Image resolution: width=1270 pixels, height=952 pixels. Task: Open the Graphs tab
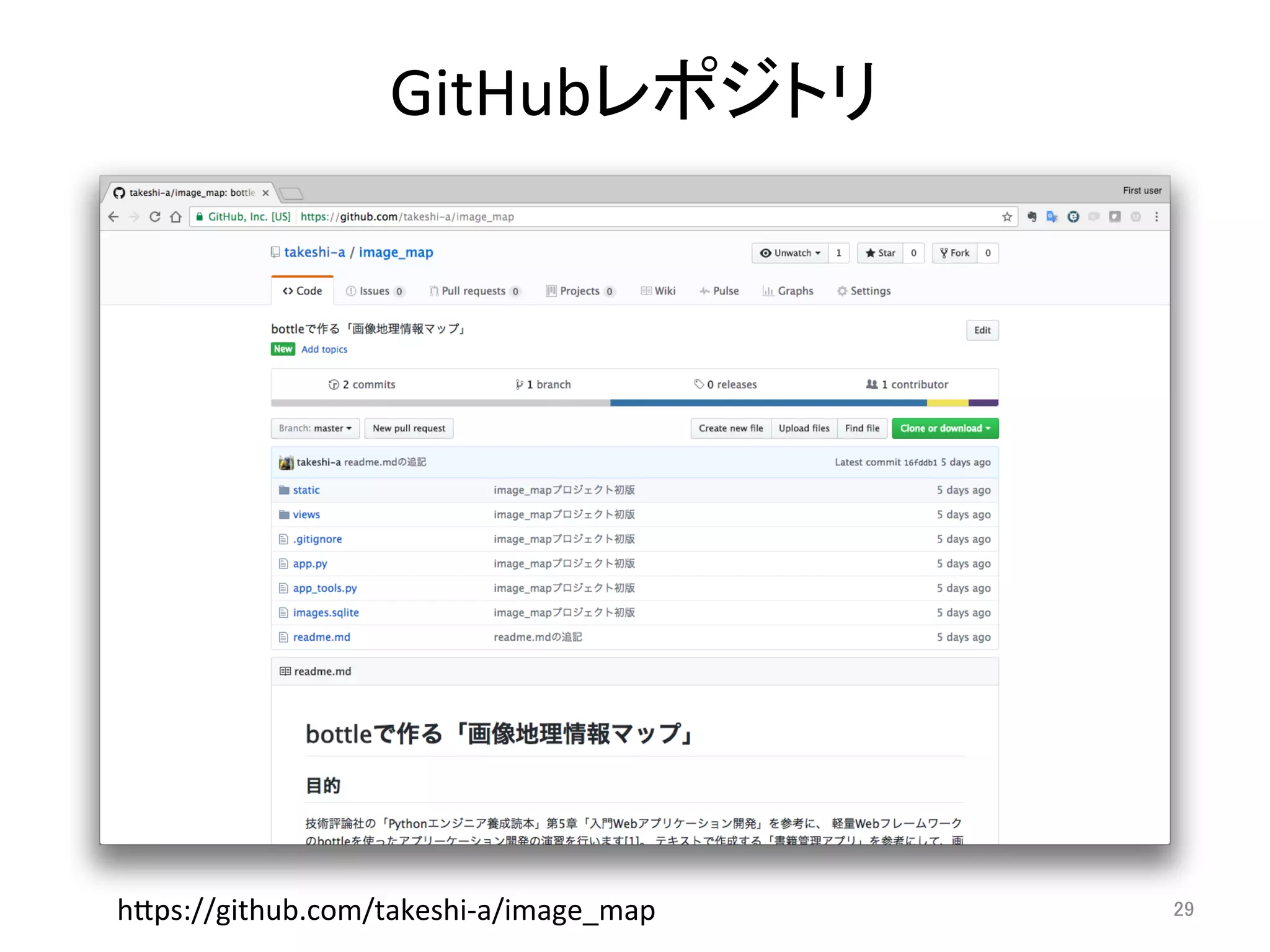click(x=788, y=291)
